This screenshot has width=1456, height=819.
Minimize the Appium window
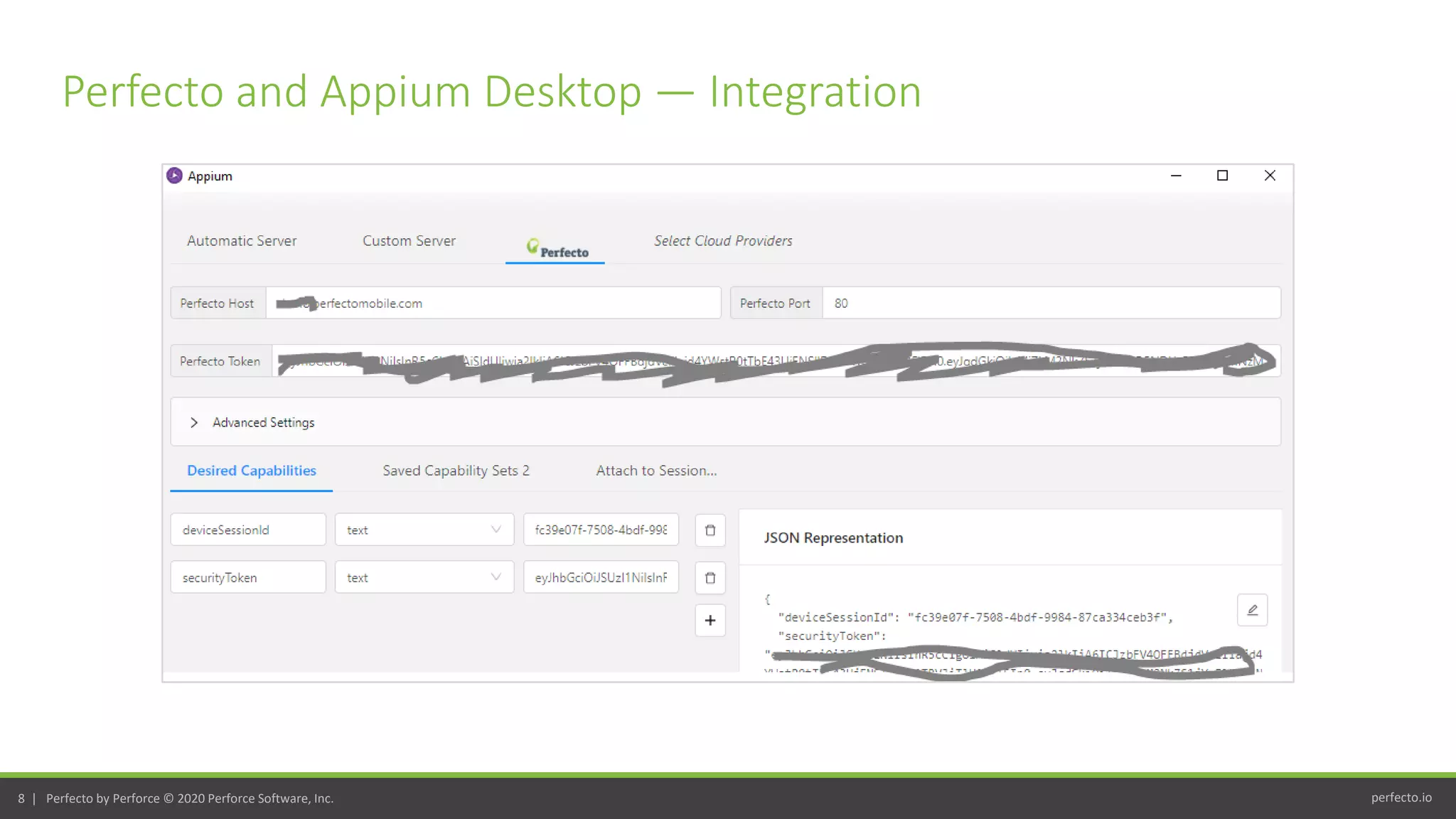pos(1176,176)
